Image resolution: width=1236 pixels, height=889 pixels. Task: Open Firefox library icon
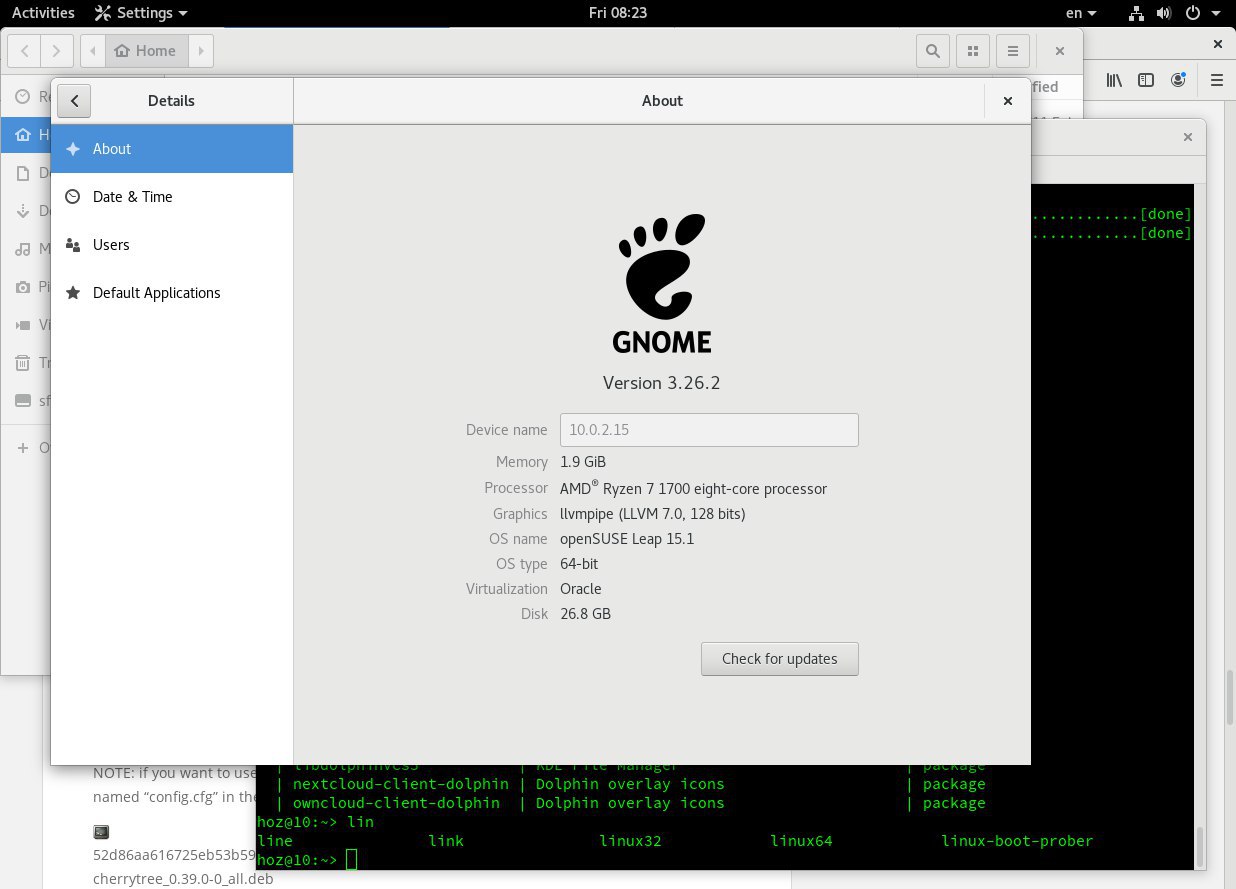click(x=1114, y=80)
